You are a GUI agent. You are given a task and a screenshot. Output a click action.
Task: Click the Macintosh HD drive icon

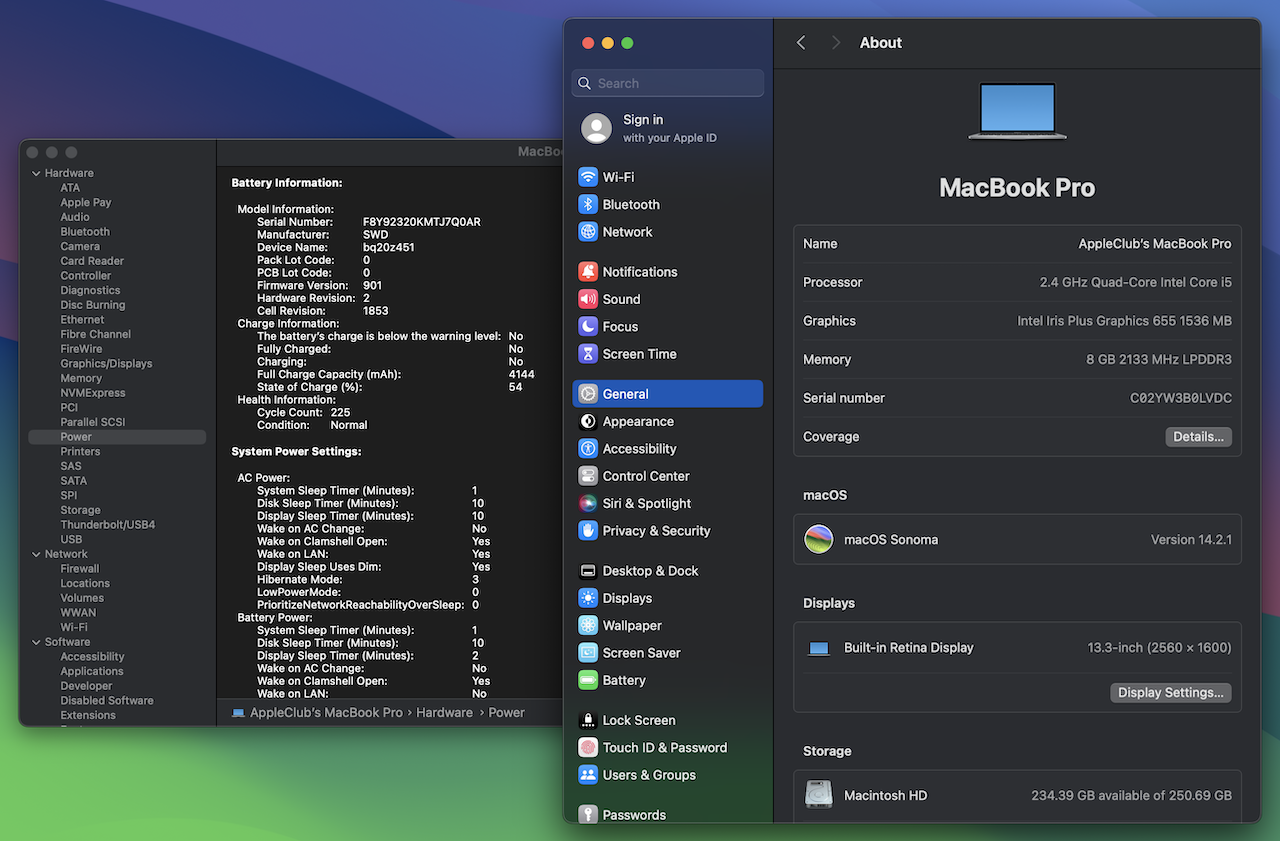pos(819,795)
